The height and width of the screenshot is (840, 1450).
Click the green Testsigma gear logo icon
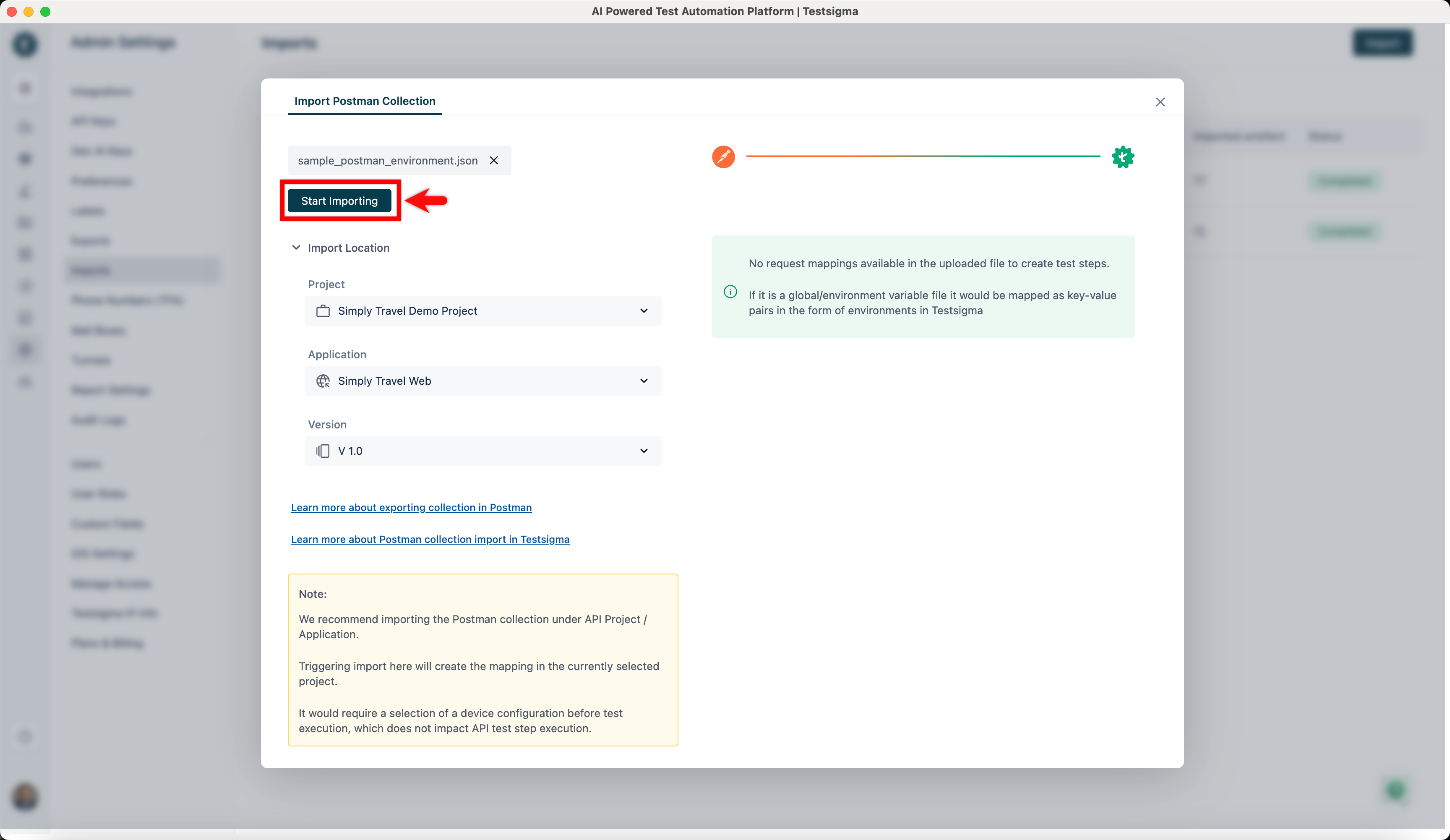pyautogui.click(x=1123, y=157)
